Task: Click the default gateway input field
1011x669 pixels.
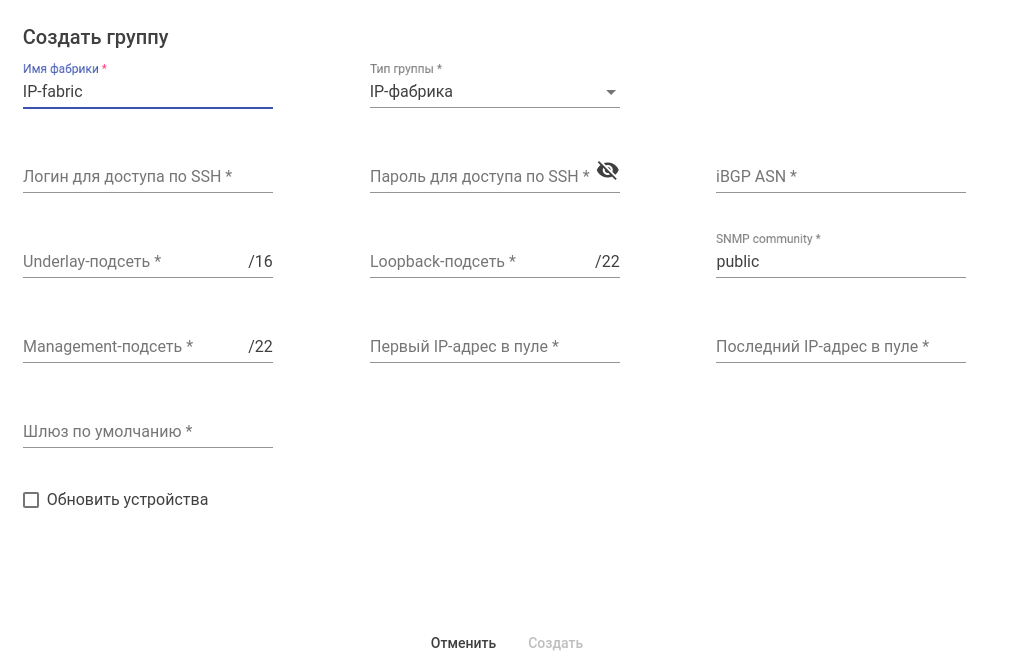Action: (147, 432)
